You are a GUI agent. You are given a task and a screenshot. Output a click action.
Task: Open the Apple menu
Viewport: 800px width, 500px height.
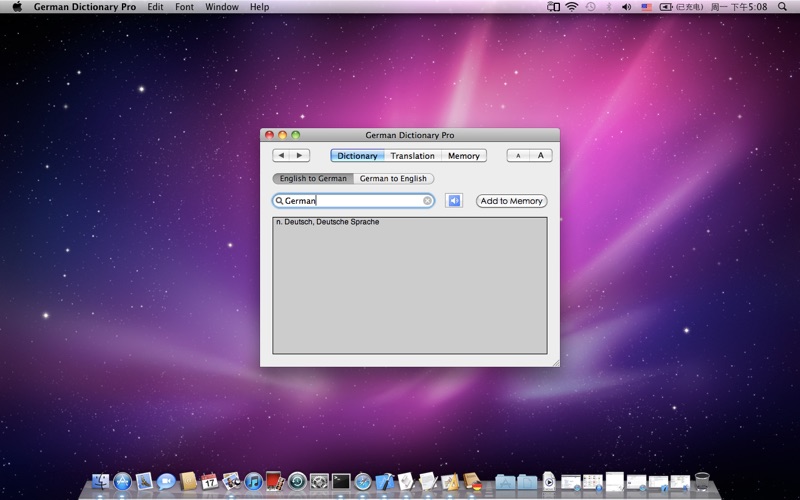tap(17, 7)
